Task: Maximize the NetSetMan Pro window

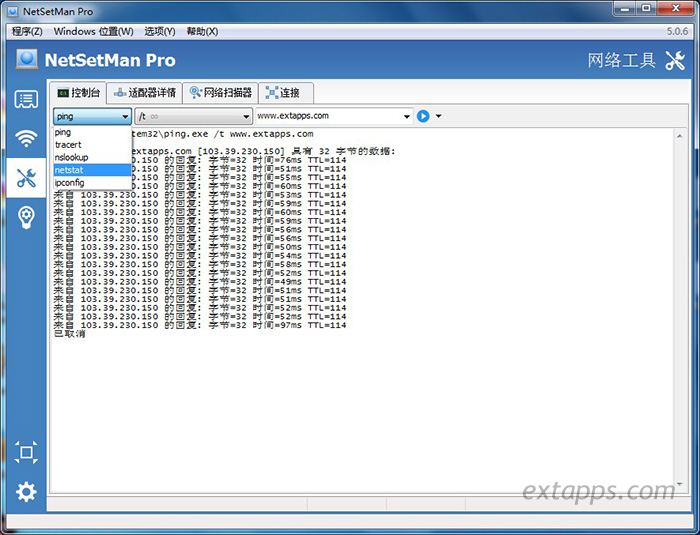Action: pyautogui.click(x=646, y=9)
